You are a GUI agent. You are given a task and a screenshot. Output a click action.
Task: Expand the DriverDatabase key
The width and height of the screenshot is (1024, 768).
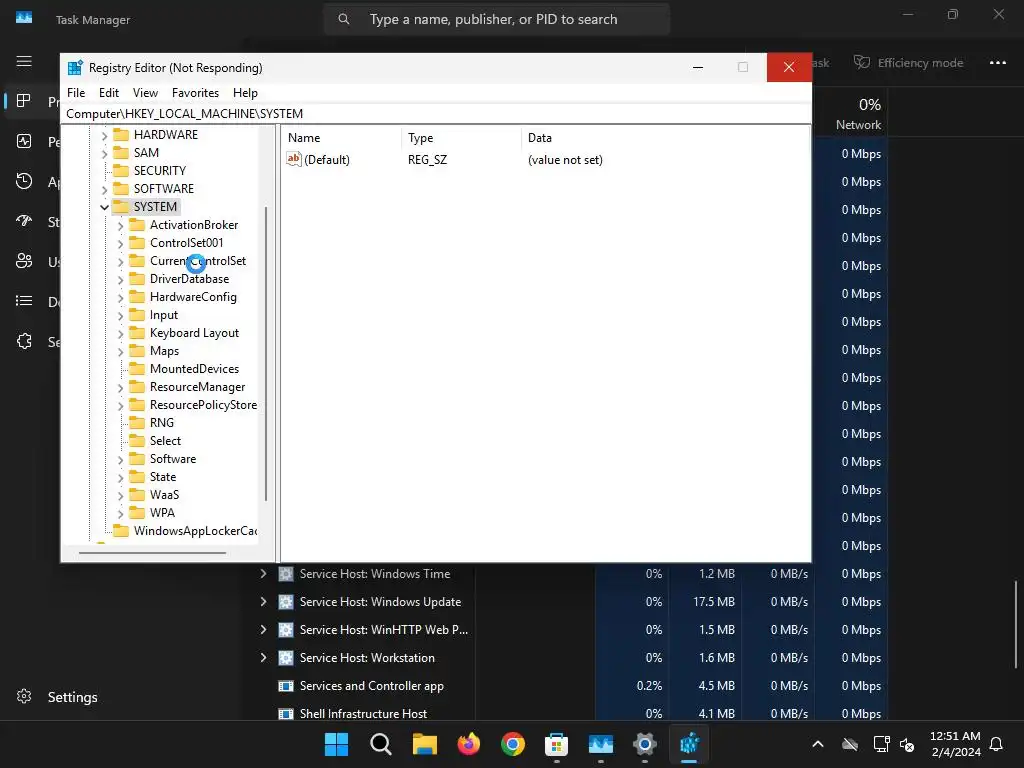(x=120, y=280)
